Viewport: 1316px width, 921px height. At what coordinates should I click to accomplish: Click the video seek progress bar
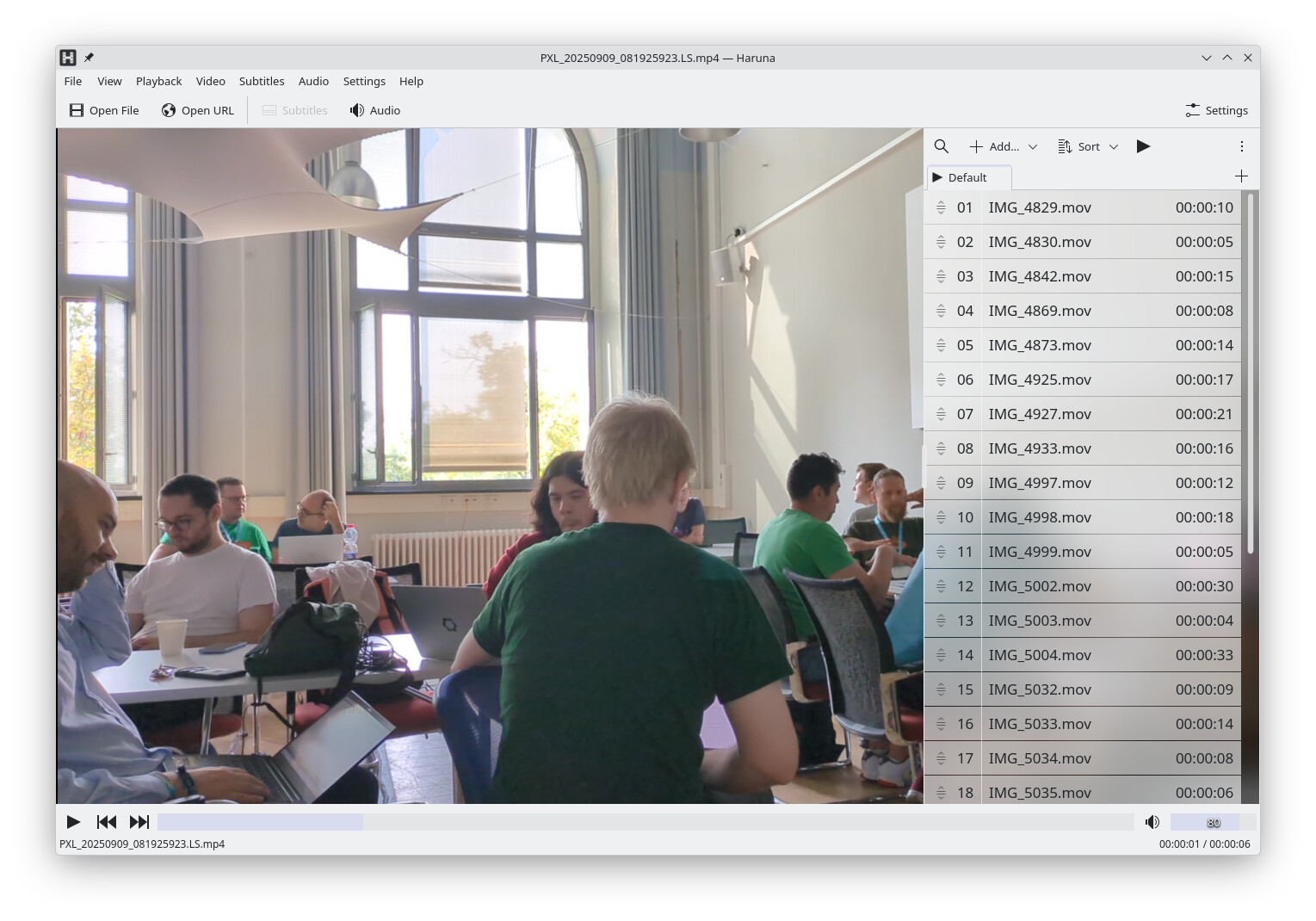click(x=645, y=822)
